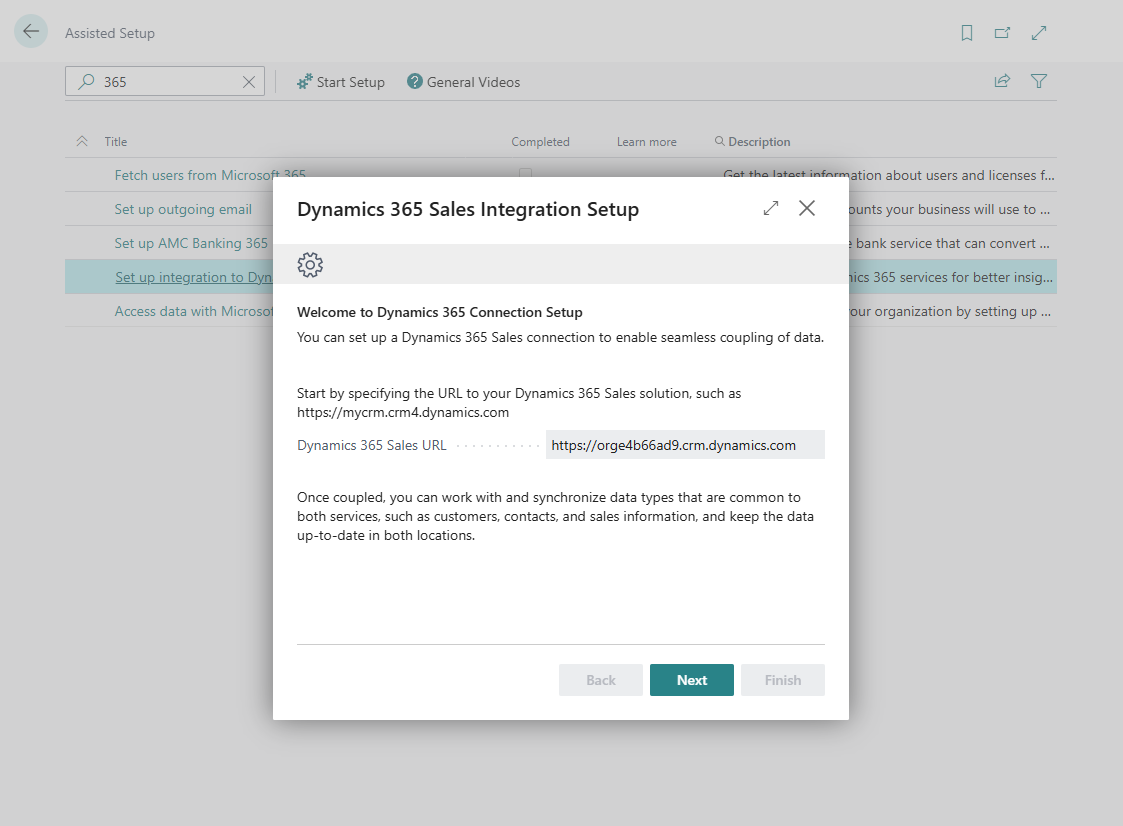
Task: Open page in new window icon
Action: point(1002,33)
